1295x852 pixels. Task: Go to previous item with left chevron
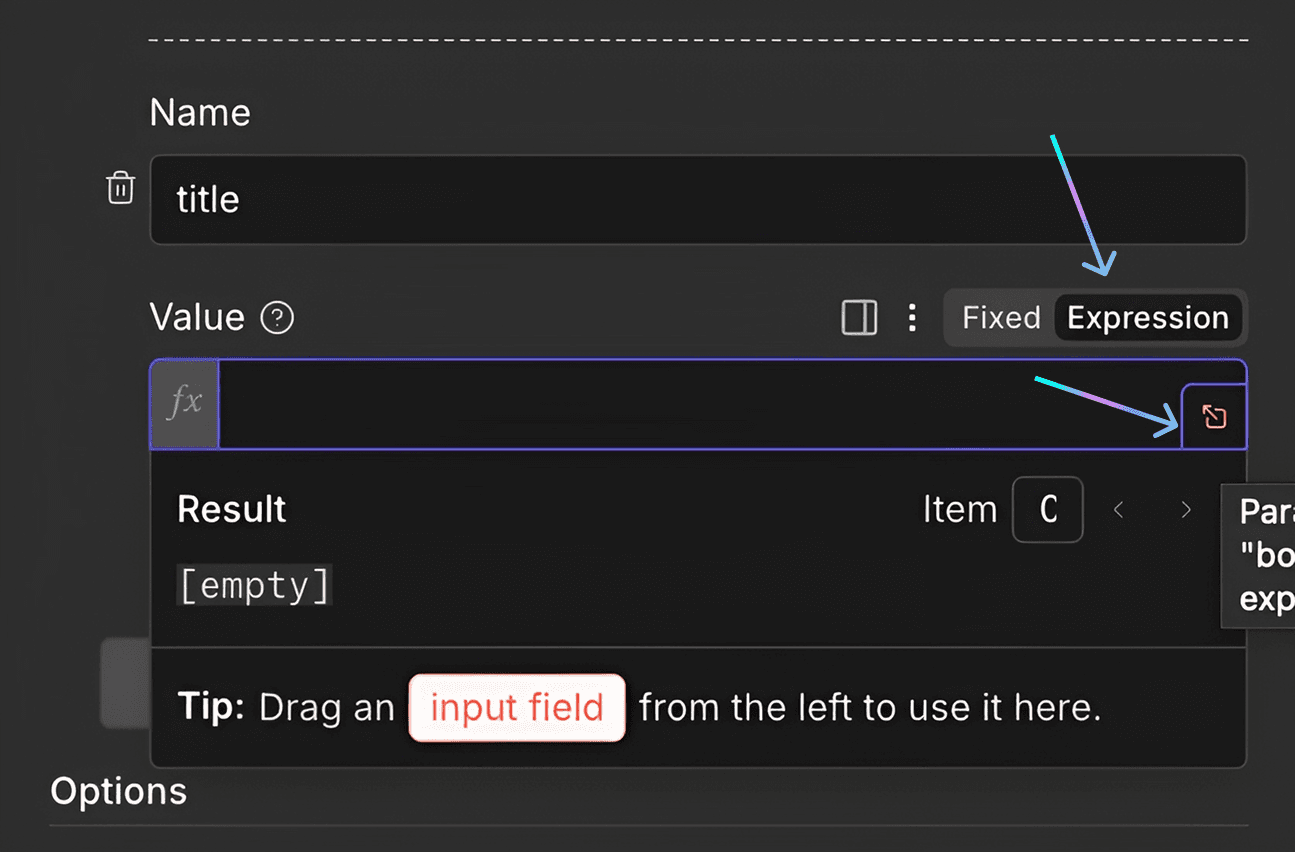[1119, 510]
